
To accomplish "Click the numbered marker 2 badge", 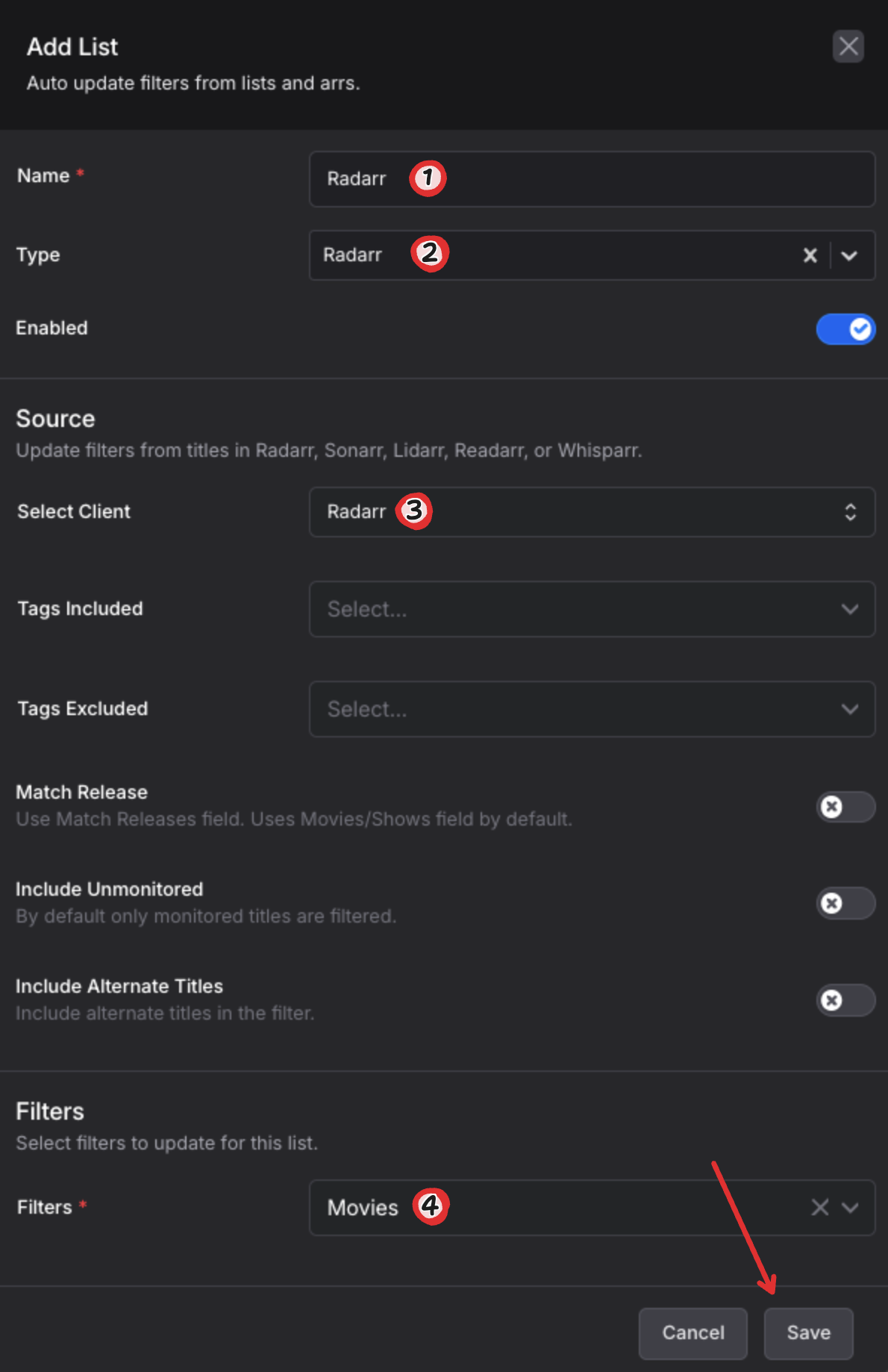I will coord(429,253).
